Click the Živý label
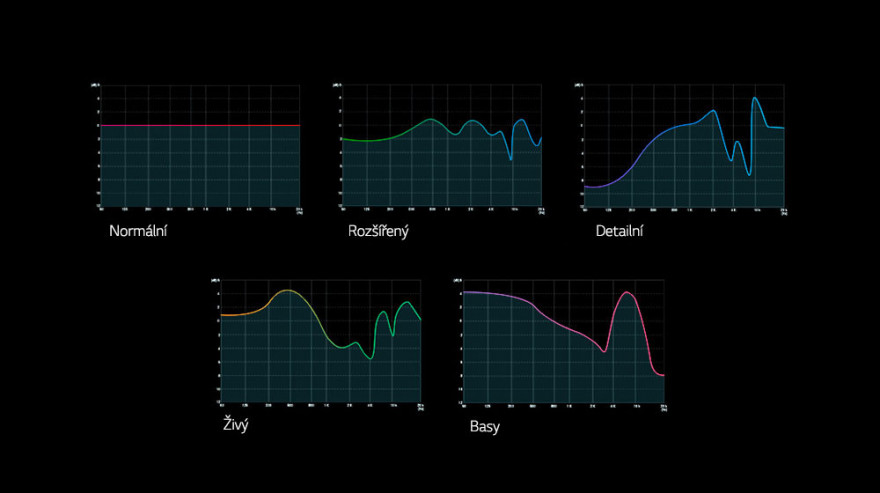This screenshot has height=493, width=880. point(236,424)
